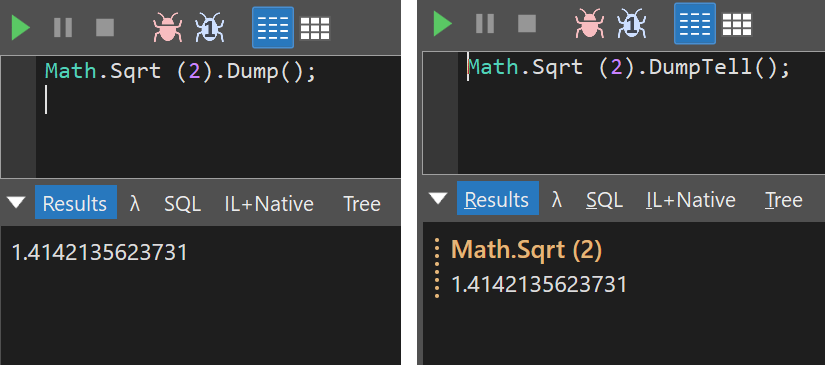Open the lambda tab in right panel

coord(557,200)
